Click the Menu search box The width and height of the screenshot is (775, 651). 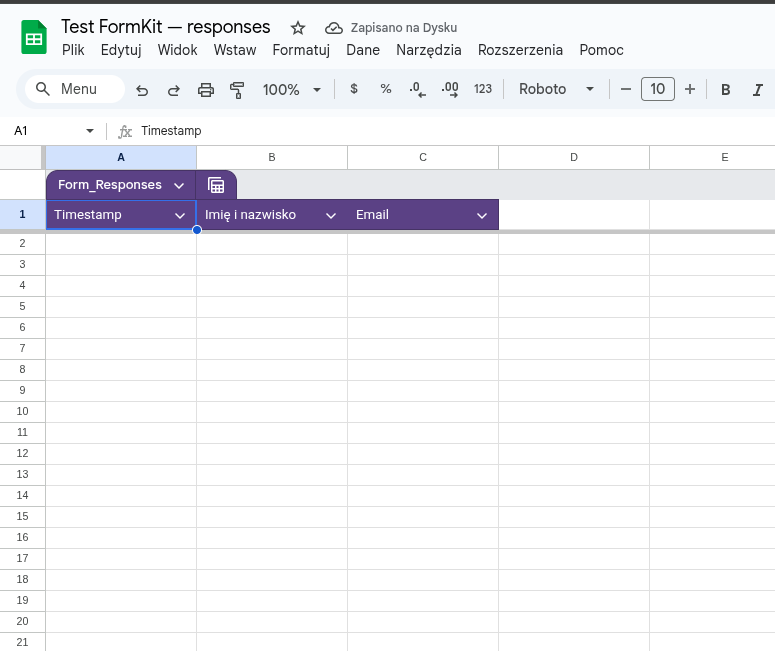pyautogui.click(x=76, y=89)
